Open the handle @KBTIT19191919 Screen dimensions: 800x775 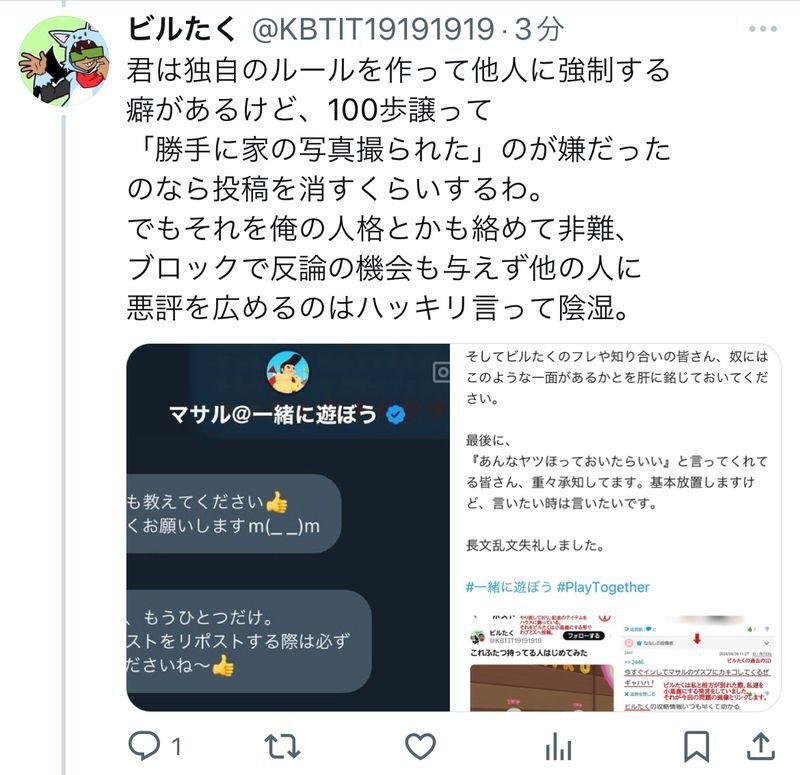coord(373,29)
